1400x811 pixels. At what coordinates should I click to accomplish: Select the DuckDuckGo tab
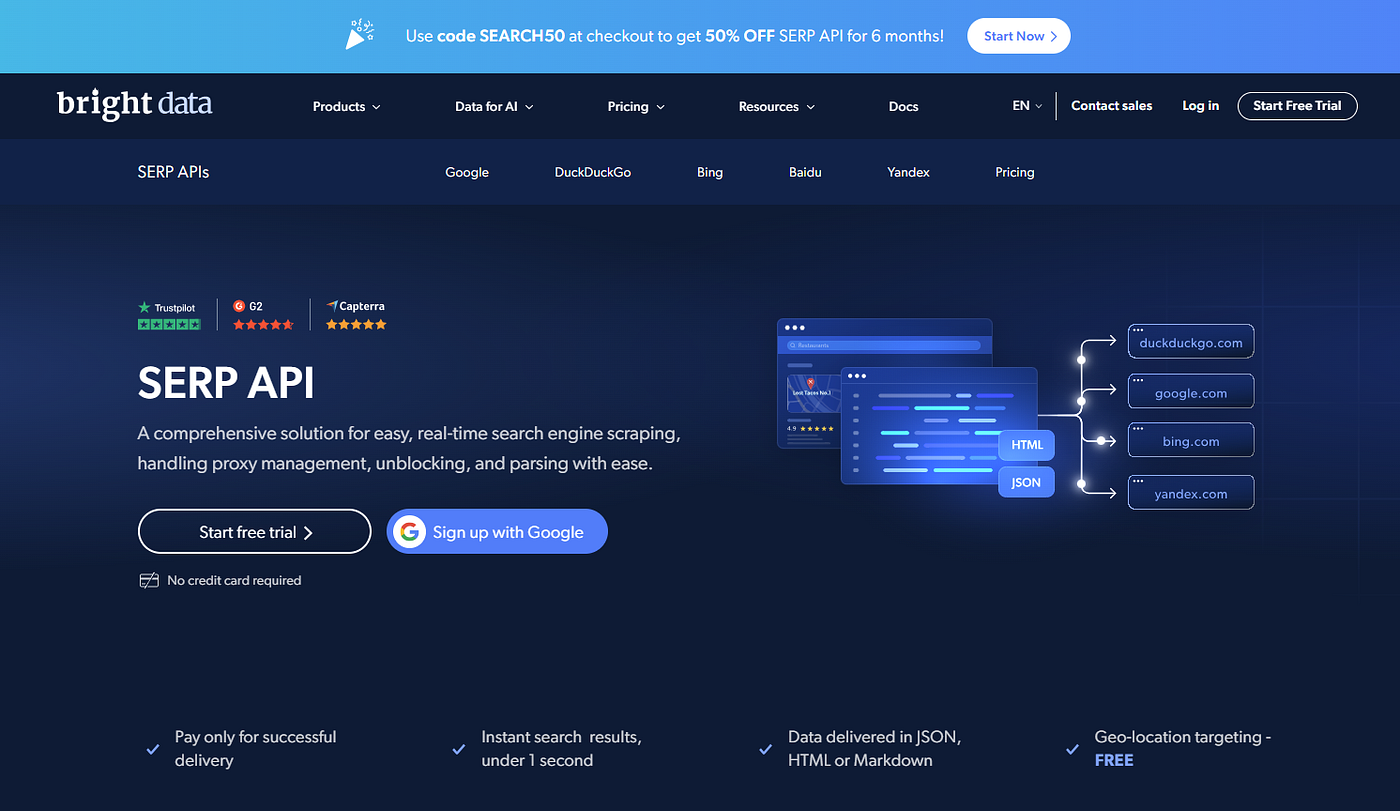pyautogui.click(x=593, y=172)
